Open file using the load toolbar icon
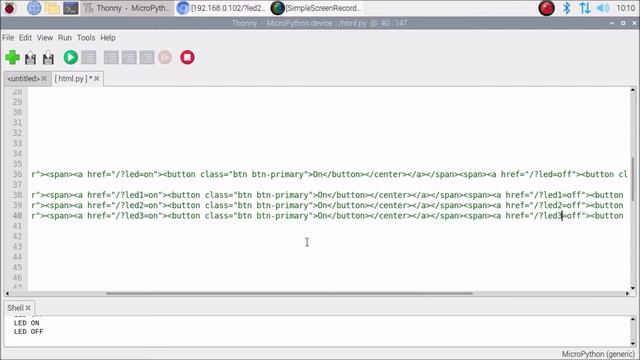 [x=30, y=58]
